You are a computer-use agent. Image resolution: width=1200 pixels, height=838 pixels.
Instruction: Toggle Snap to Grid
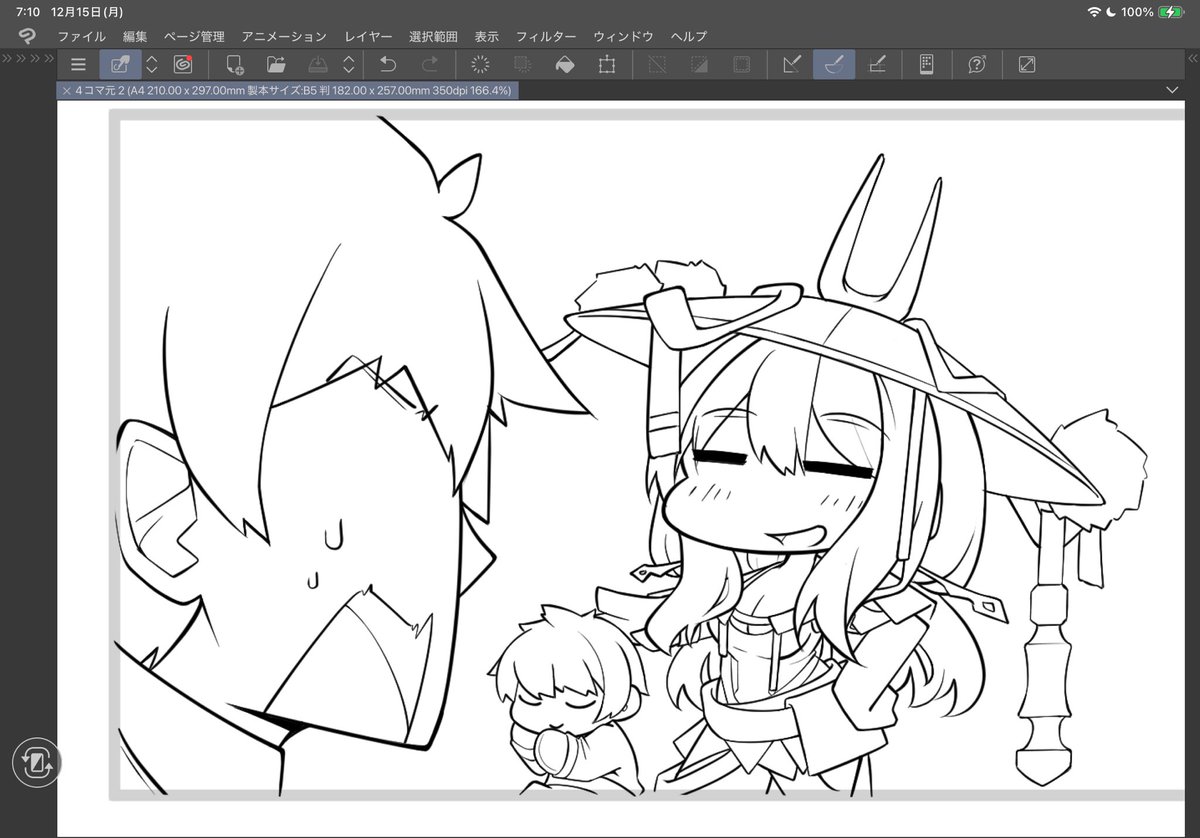877,65
